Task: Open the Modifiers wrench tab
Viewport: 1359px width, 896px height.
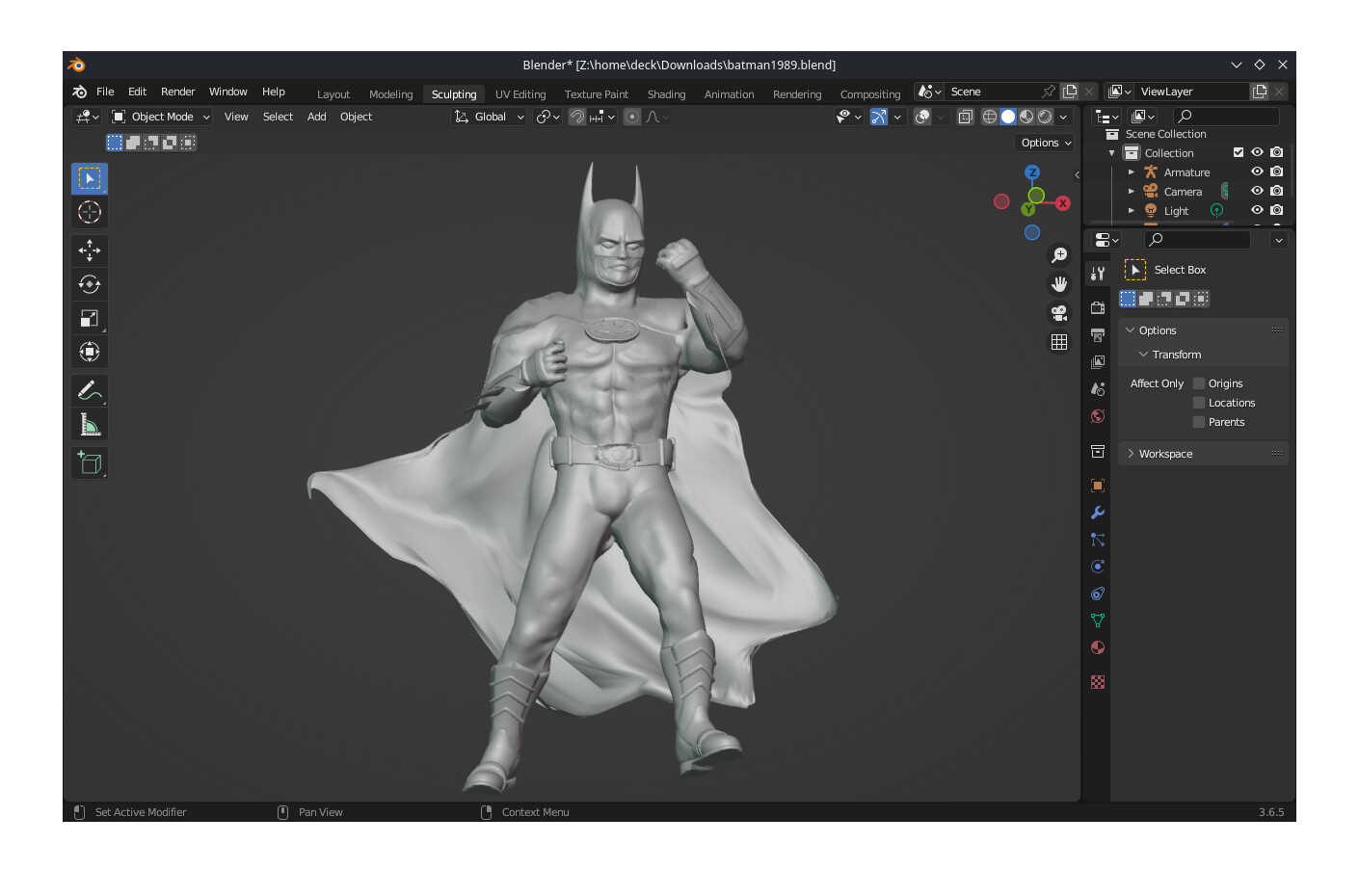Action: [x=1097, y=513]
